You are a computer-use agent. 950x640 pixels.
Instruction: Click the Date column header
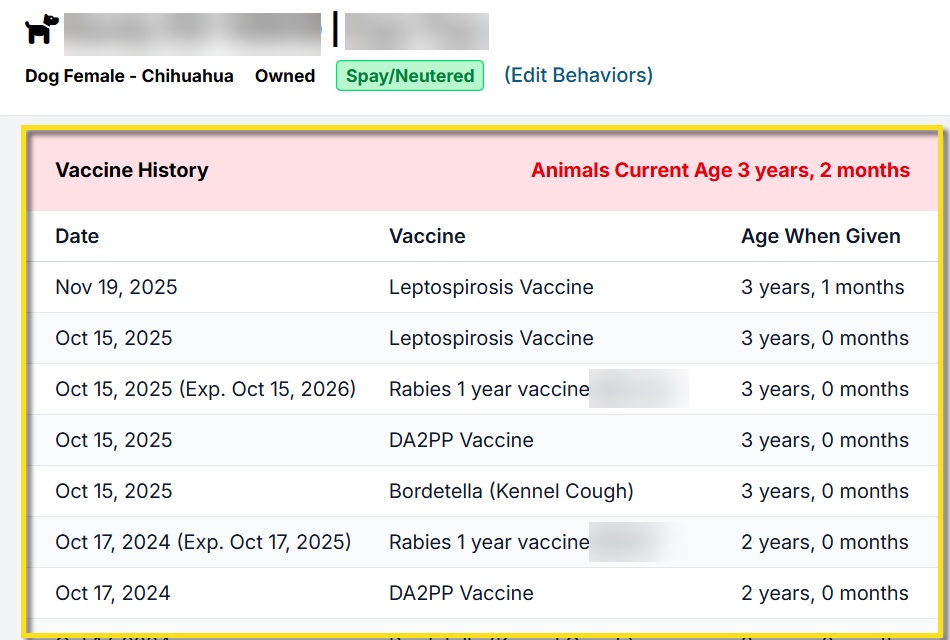tap(77, 236)
